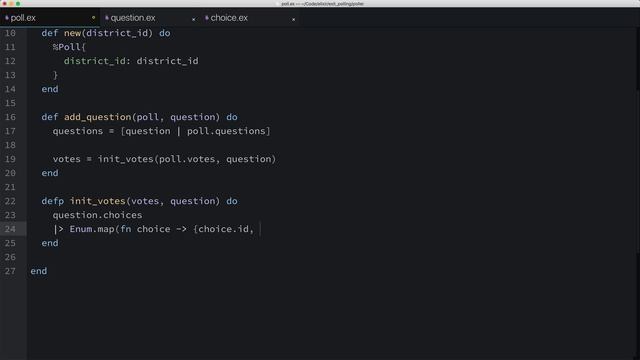Click the Elixir file icon on choice.ex tab
This screenshot has width=640, height=360.
click(x=207, y=18)
